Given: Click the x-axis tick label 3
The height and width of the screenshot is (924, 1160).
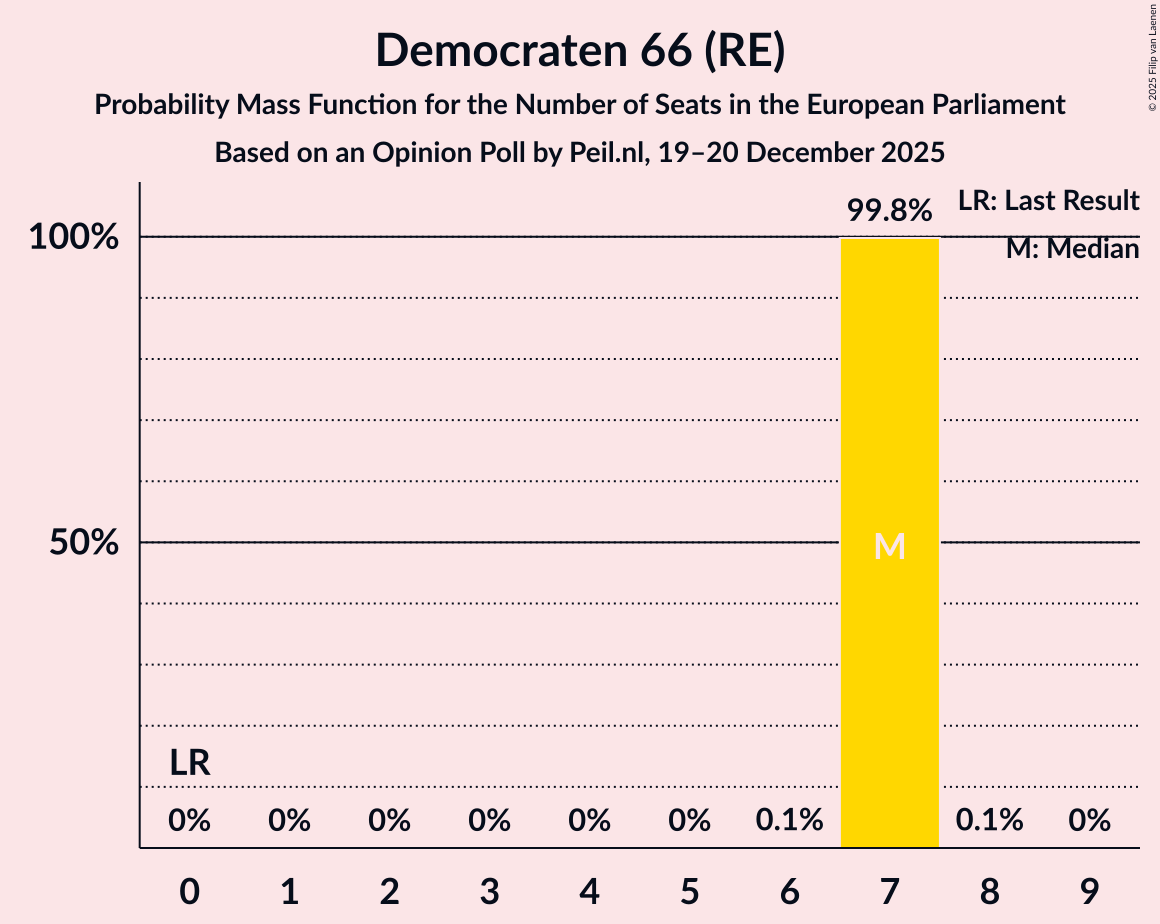Looking at the screenshot, I should (489, 892).
